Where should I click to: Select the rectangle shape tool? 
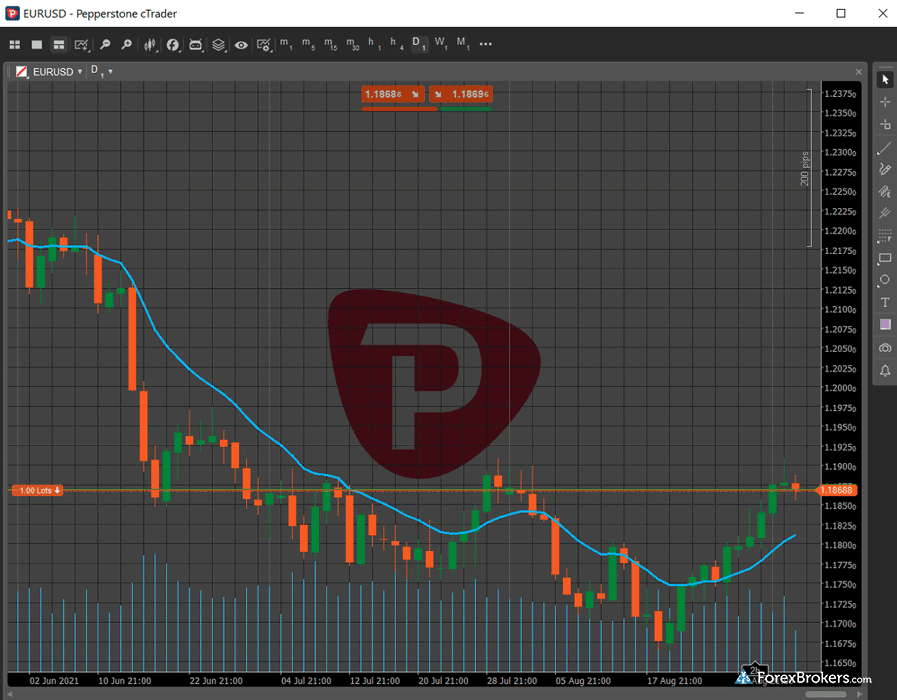pyautogui.click(x=885, y=258)
